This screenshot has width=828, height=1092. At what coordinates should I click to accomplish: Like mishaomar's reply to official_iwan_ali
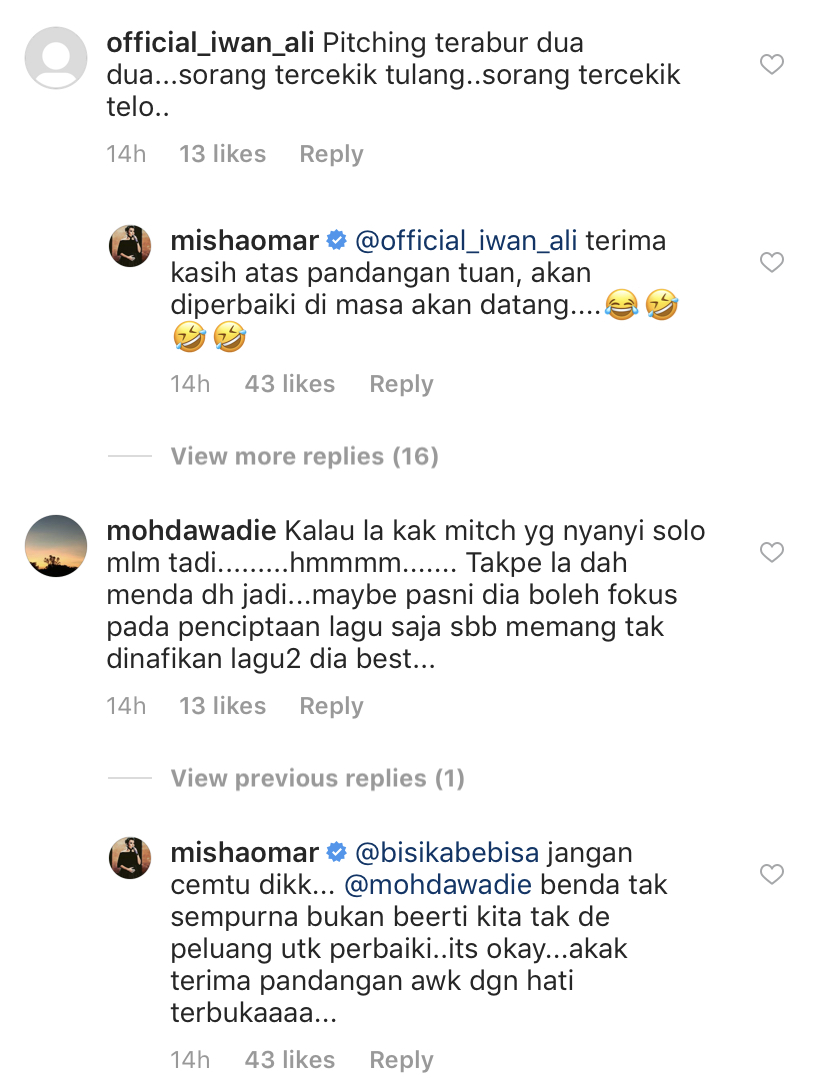click(771, 263)
